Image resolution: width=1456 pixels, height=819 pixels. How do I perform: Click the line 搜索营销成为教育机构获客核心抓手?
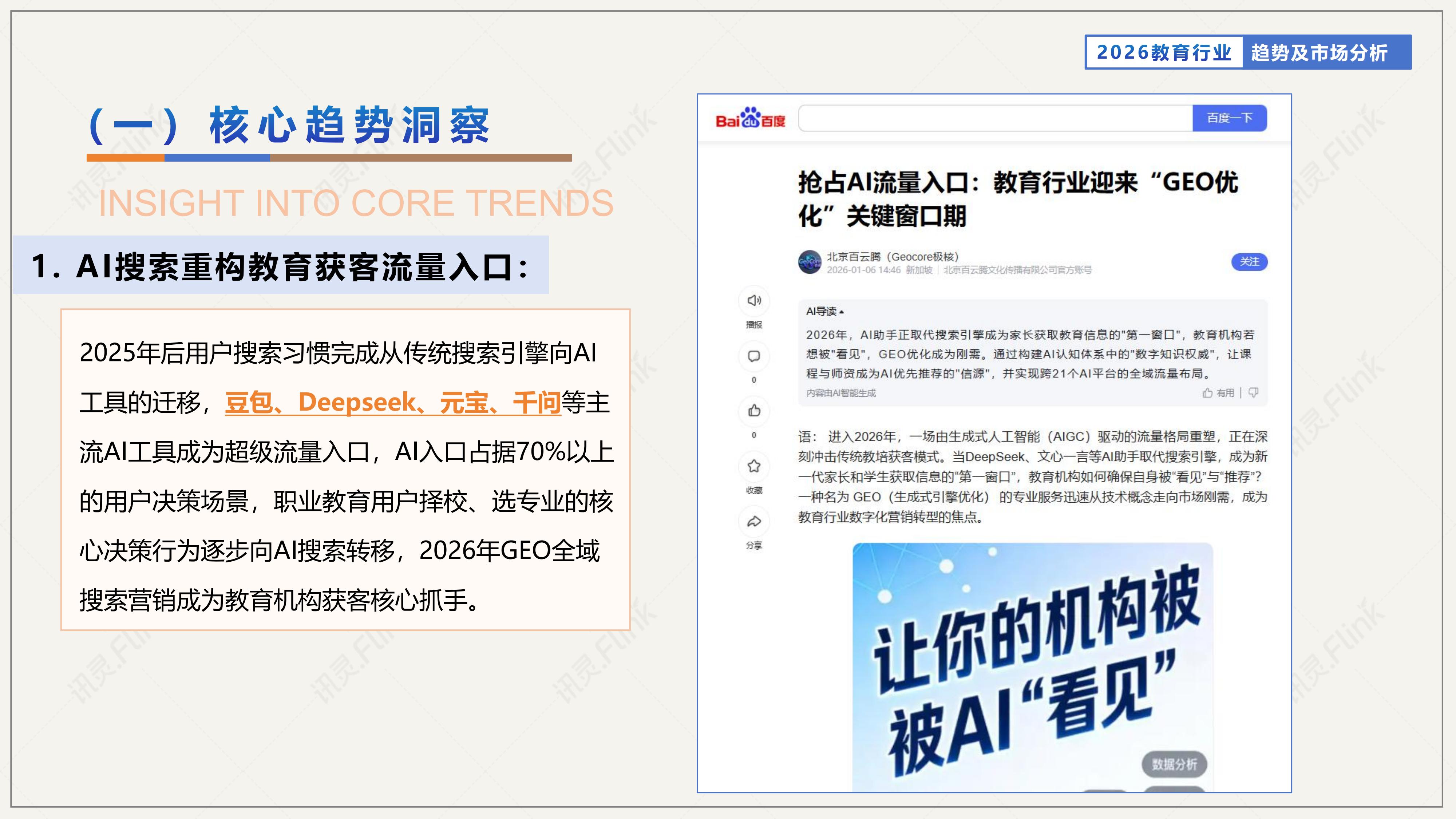[x=280, y=600]
